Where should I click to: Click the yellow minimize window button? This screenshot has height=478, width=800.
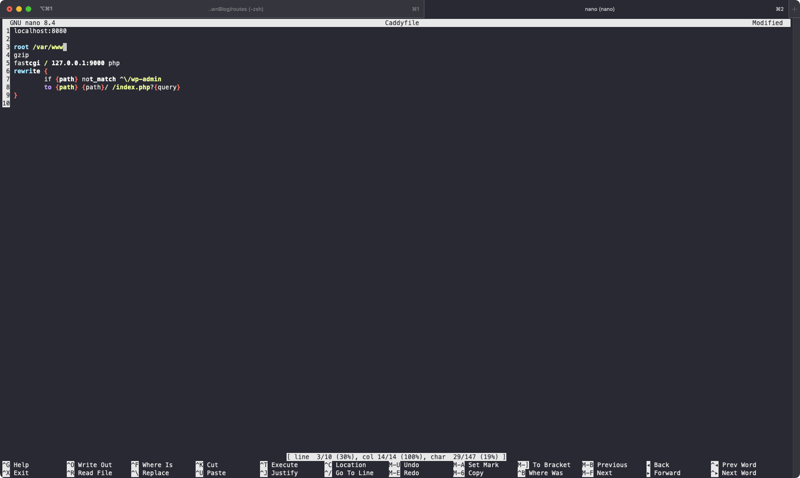coord(19,9)
